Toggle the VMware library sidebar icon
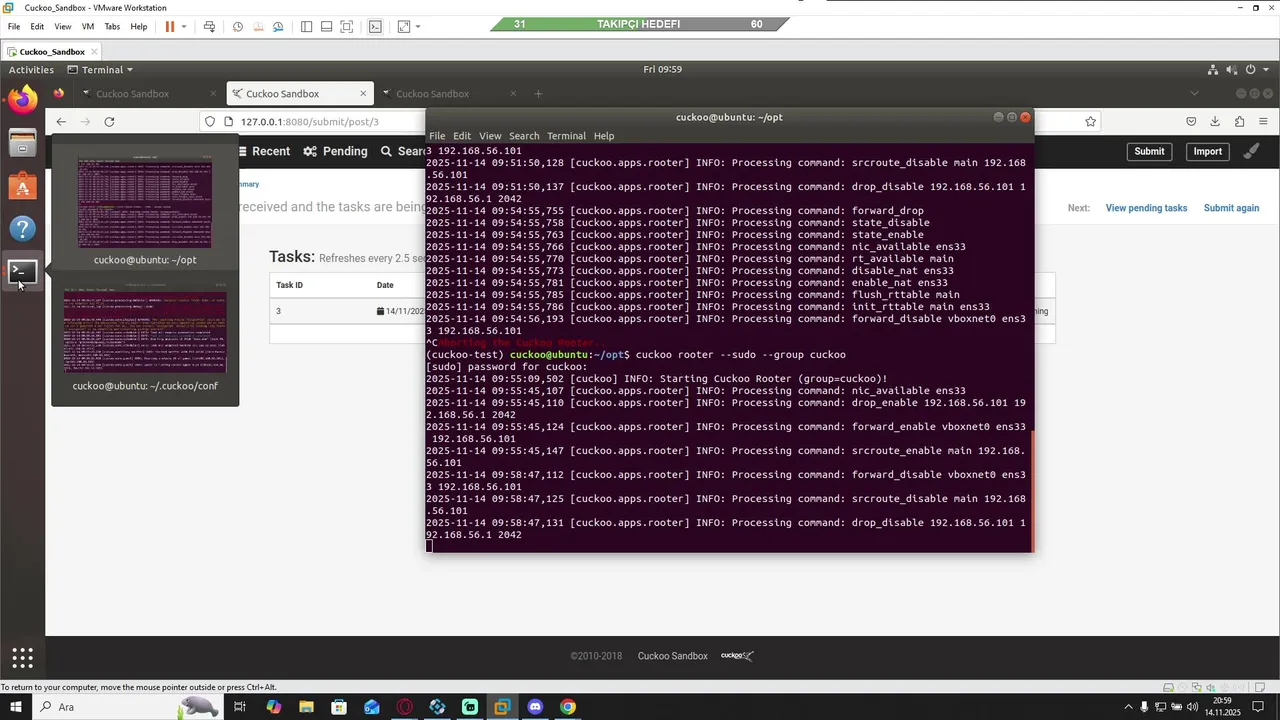The height and width of the screenshot is (720, 1280). tap(306, 26)
